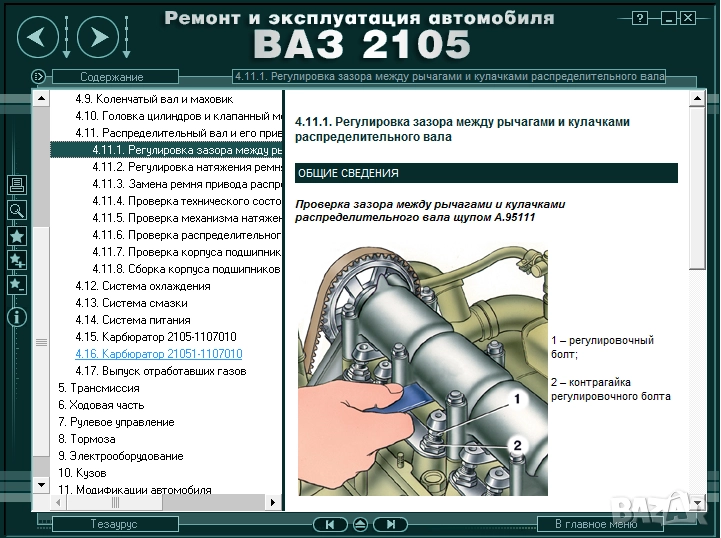The width and height of the screenshot is (721, 538).
Task: Click the up-level button at bottom center
Action: [360, 524]
